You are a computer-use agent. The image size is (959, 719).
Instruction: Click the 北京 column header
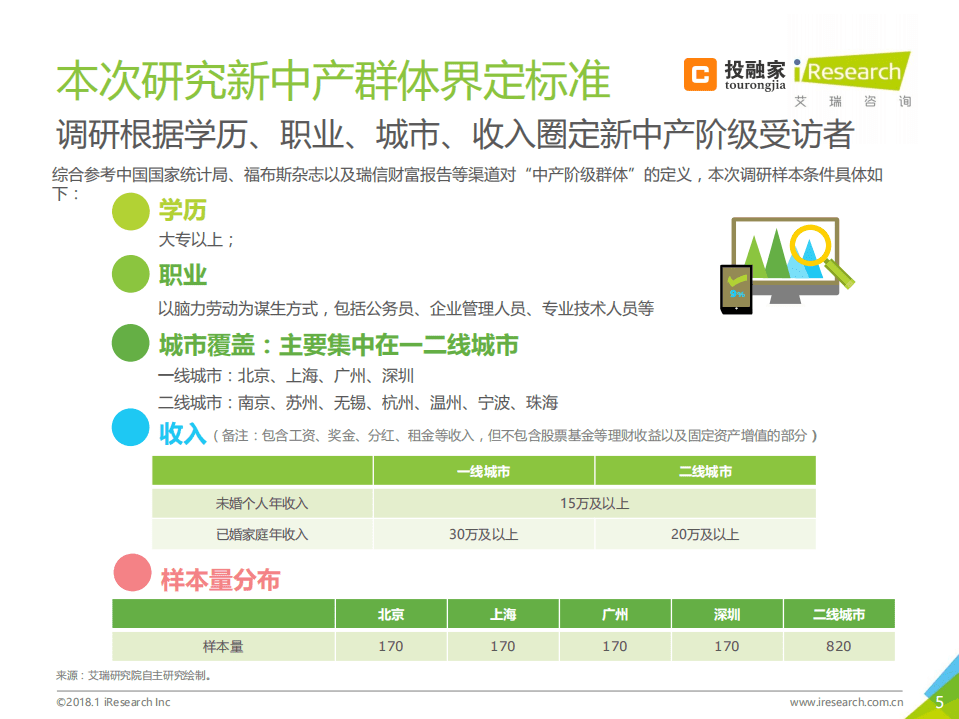(390, 614)
